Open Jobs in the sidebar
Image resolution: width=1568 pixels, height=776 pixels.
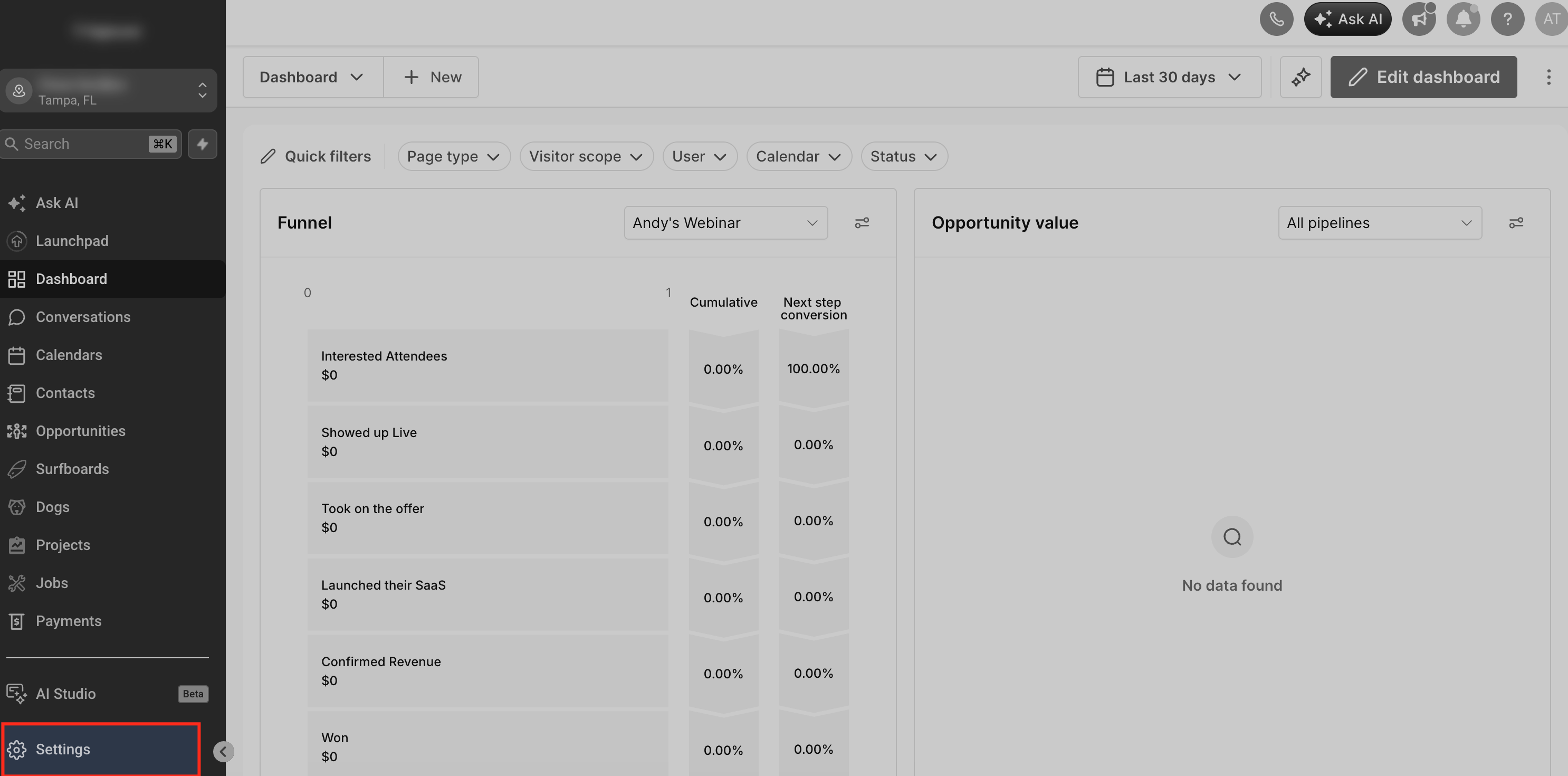point(112,583)
